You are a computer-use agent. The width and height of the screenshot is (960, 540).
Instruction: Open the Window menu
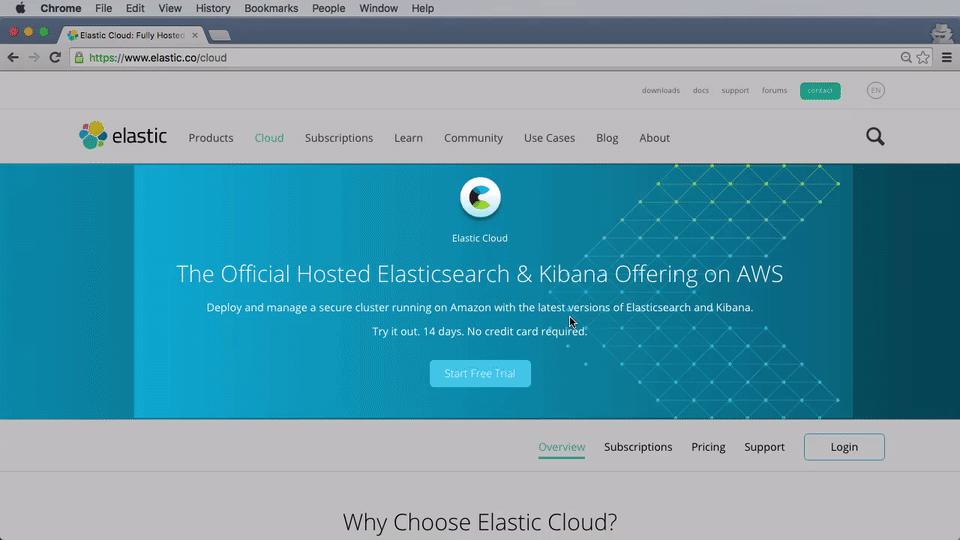378,8
